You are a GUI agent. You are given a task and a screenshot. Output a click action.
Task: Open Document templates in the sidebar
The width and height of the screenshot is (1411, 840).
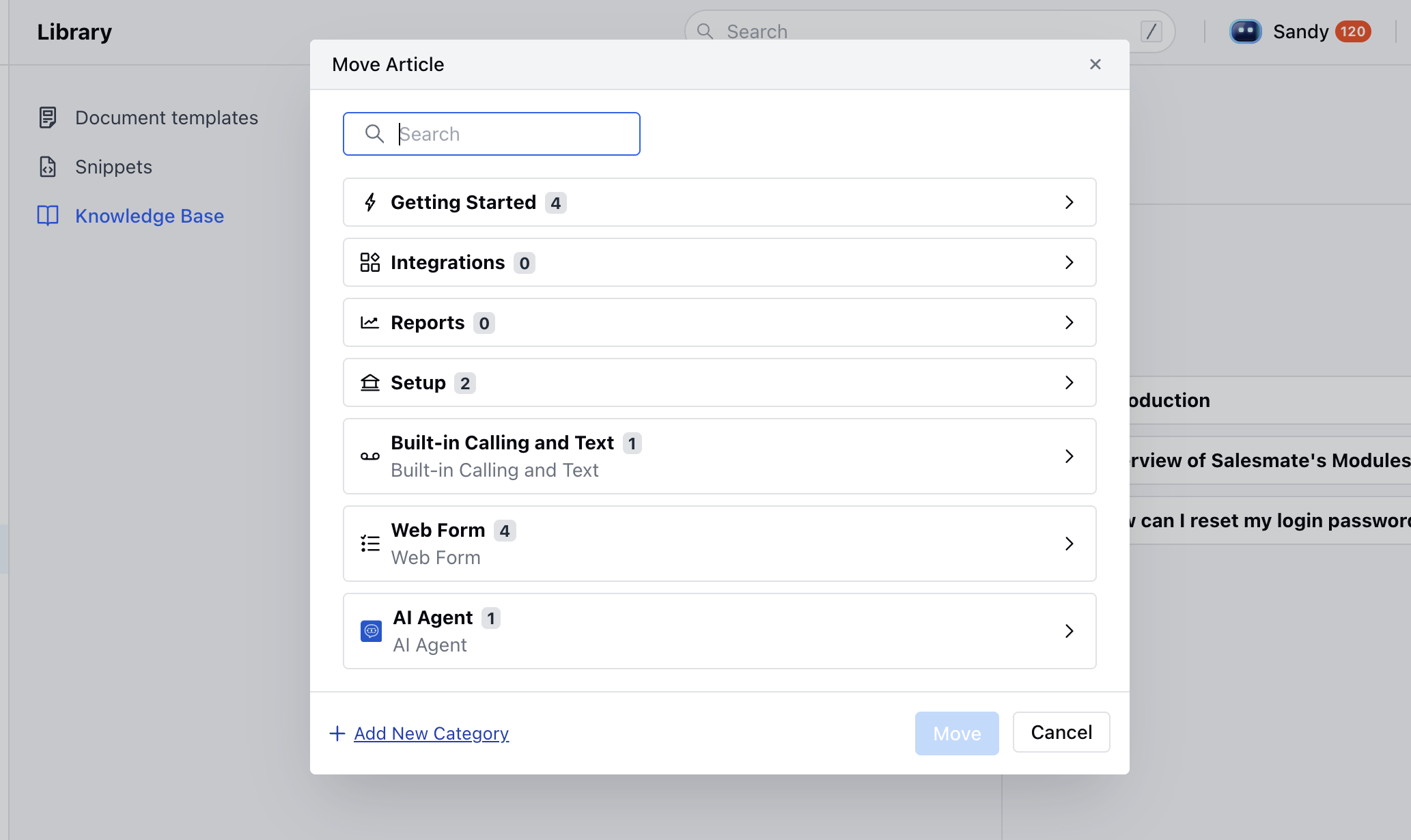pos(166,117)
